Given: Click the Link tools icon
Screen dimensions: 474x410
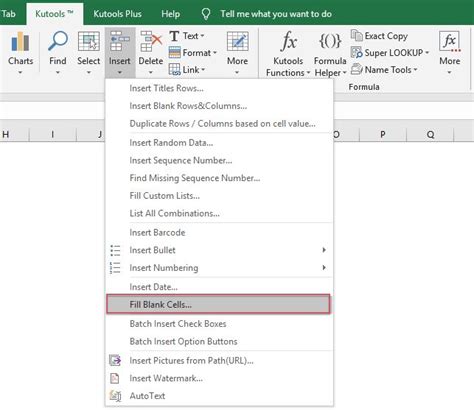Looking at the screenshot, I should pos(175,70).
